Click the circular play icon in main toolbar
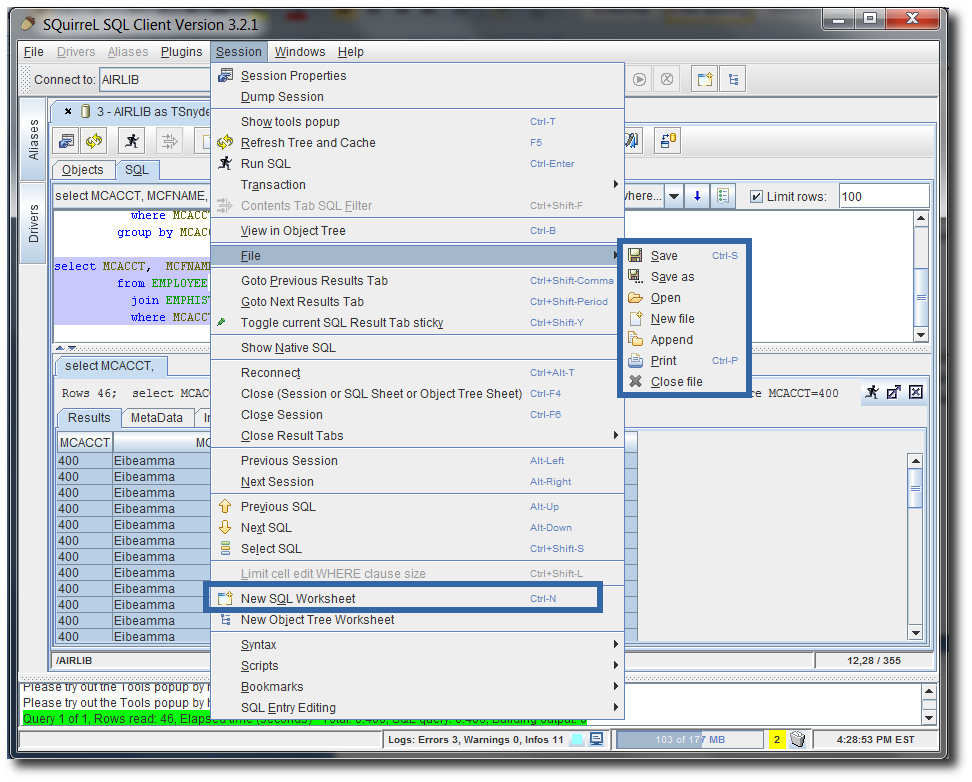 (x=640, y=79)
